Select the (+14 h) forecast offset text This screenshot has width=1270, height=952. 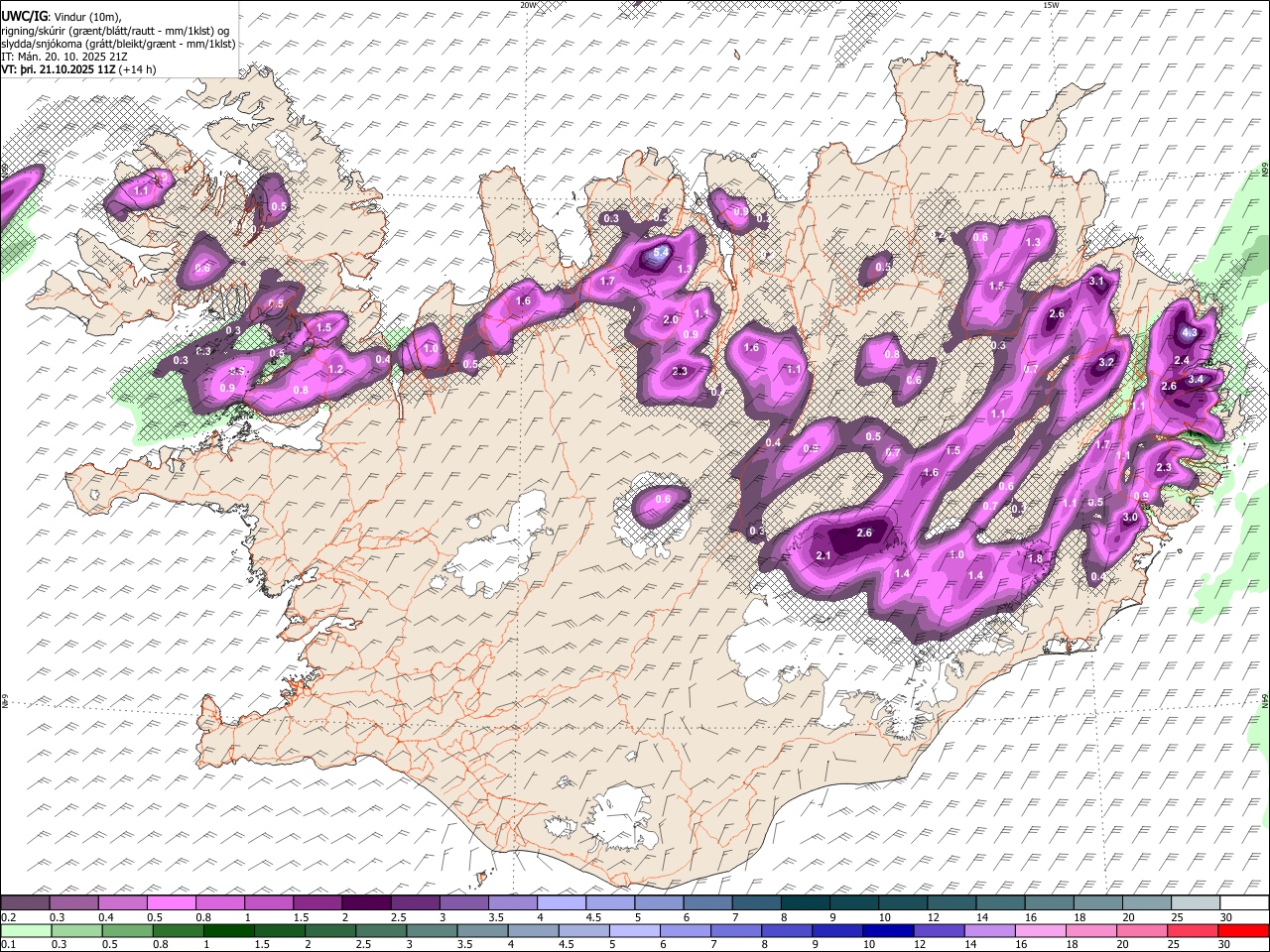coord(136,70)
